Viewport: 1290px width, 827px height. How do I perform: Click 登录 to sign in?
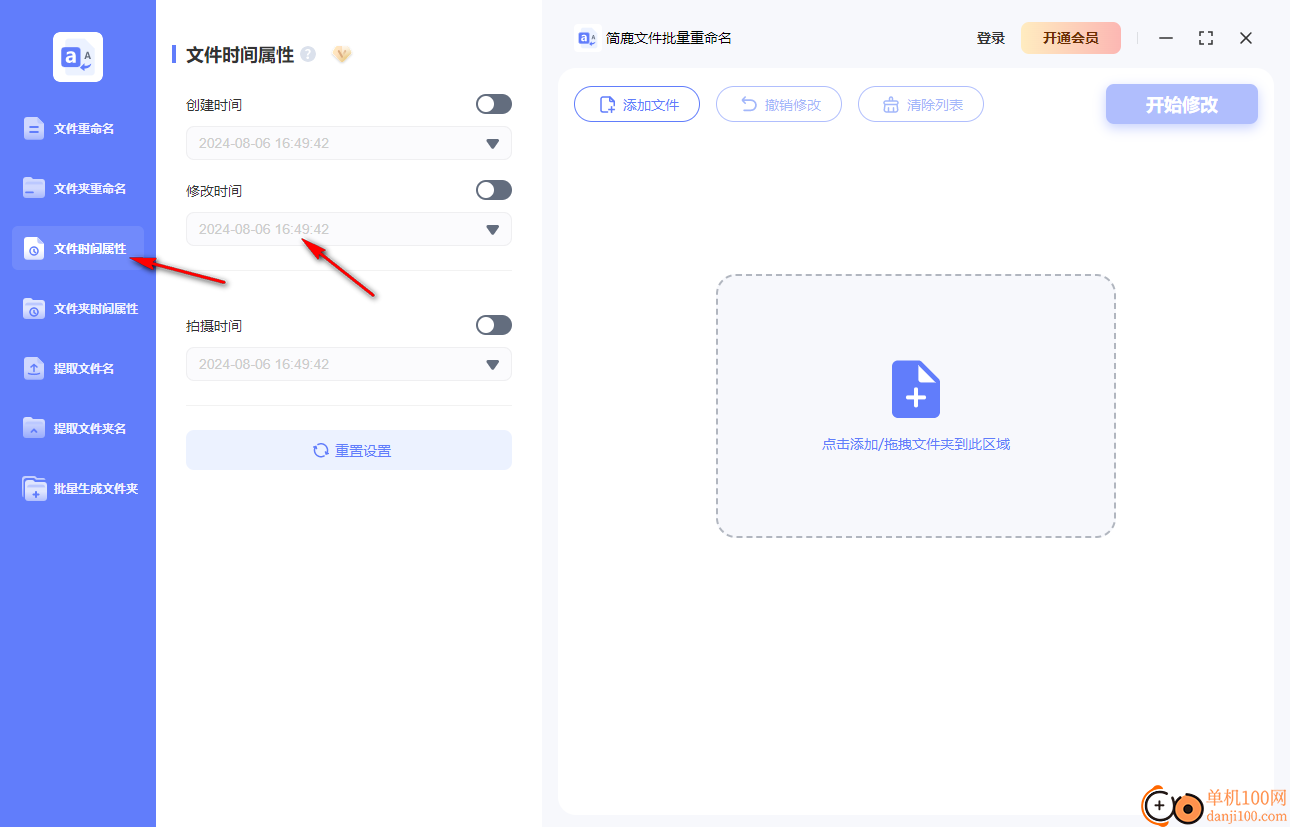pos(991,38)
